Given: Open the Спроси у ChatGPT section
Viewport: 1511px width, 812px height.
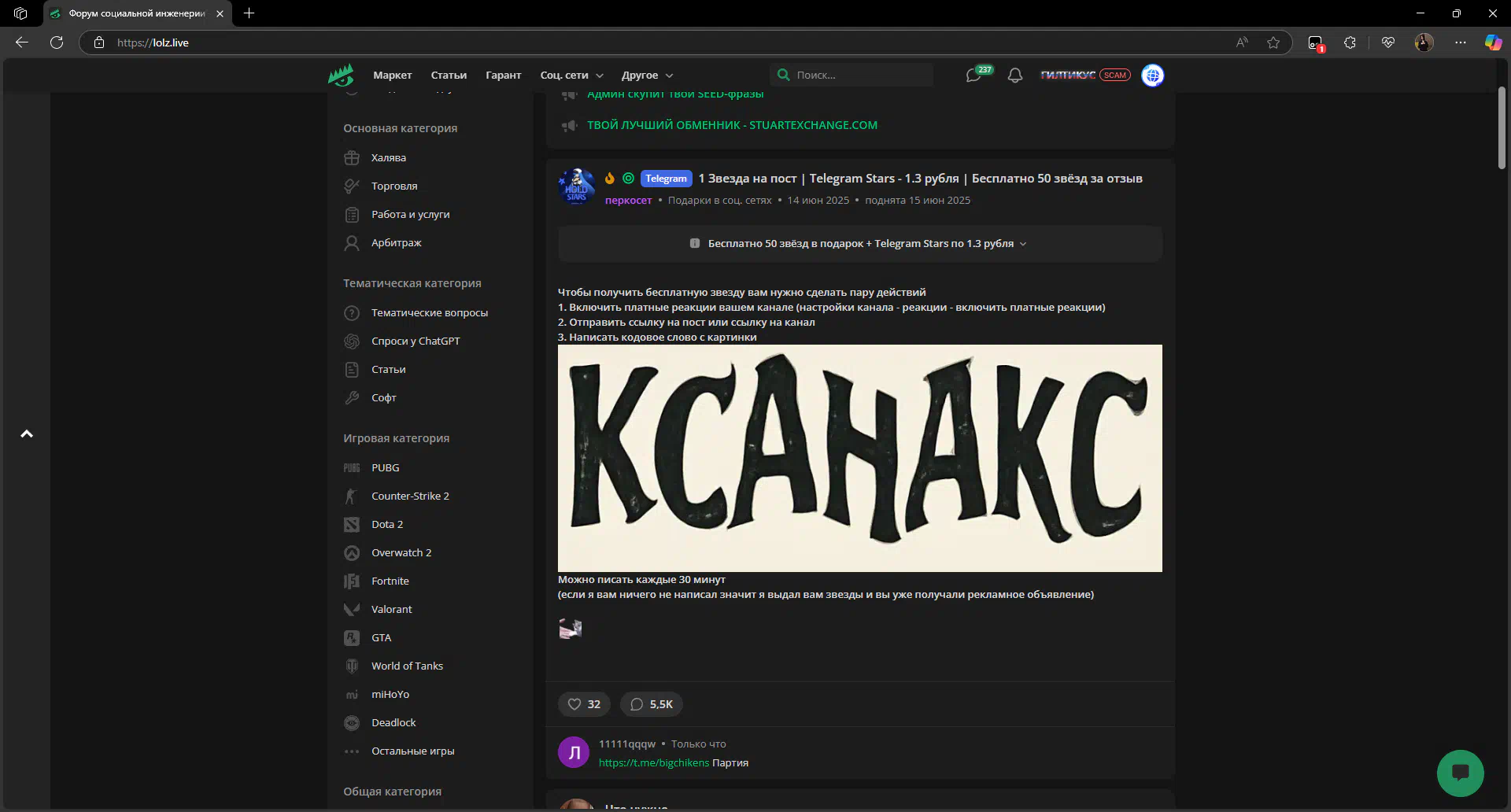Looking at the screenshot, I should coord(416,341).
